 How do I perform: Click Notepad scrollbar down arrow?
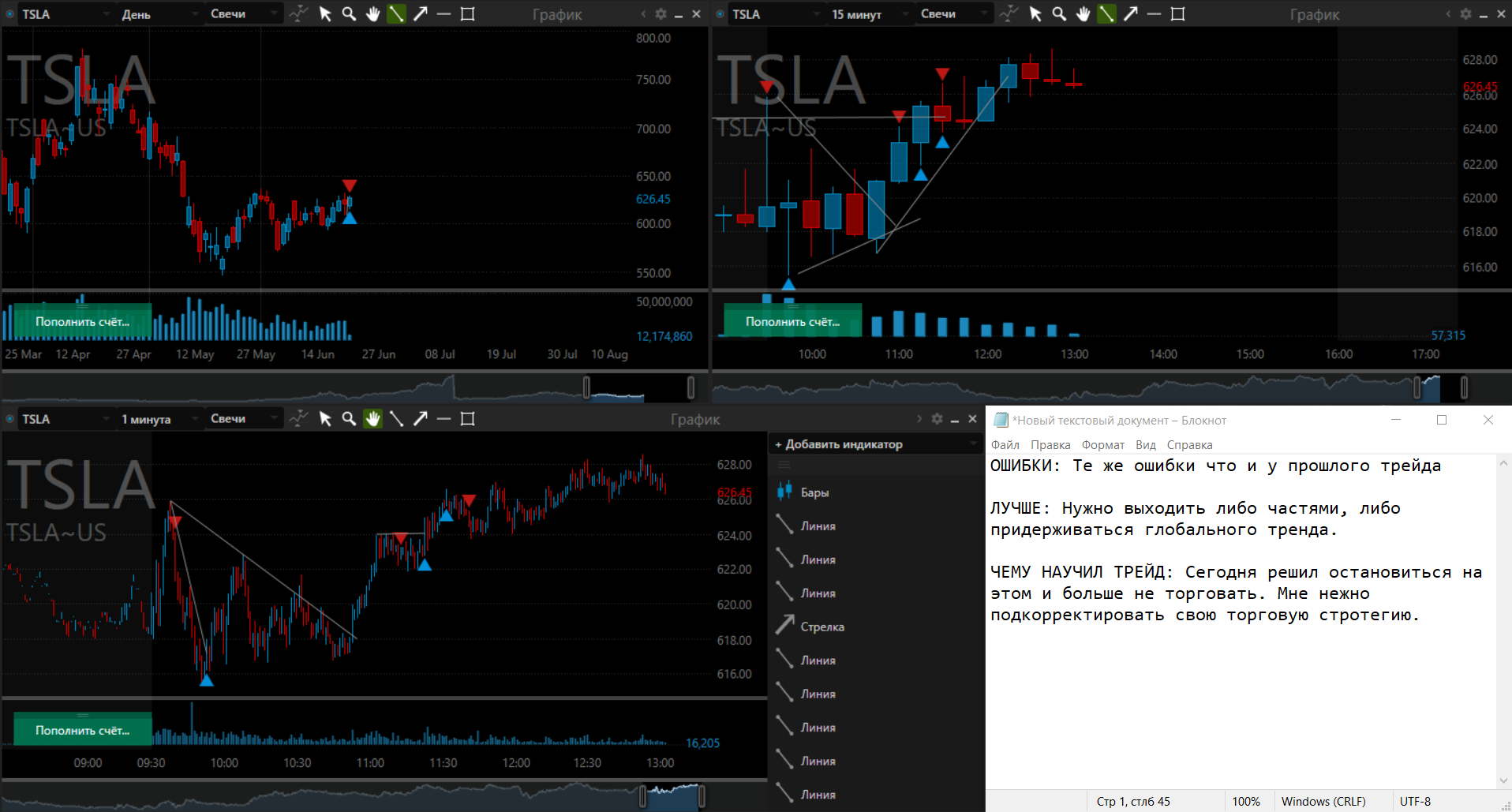point(1503,780)
